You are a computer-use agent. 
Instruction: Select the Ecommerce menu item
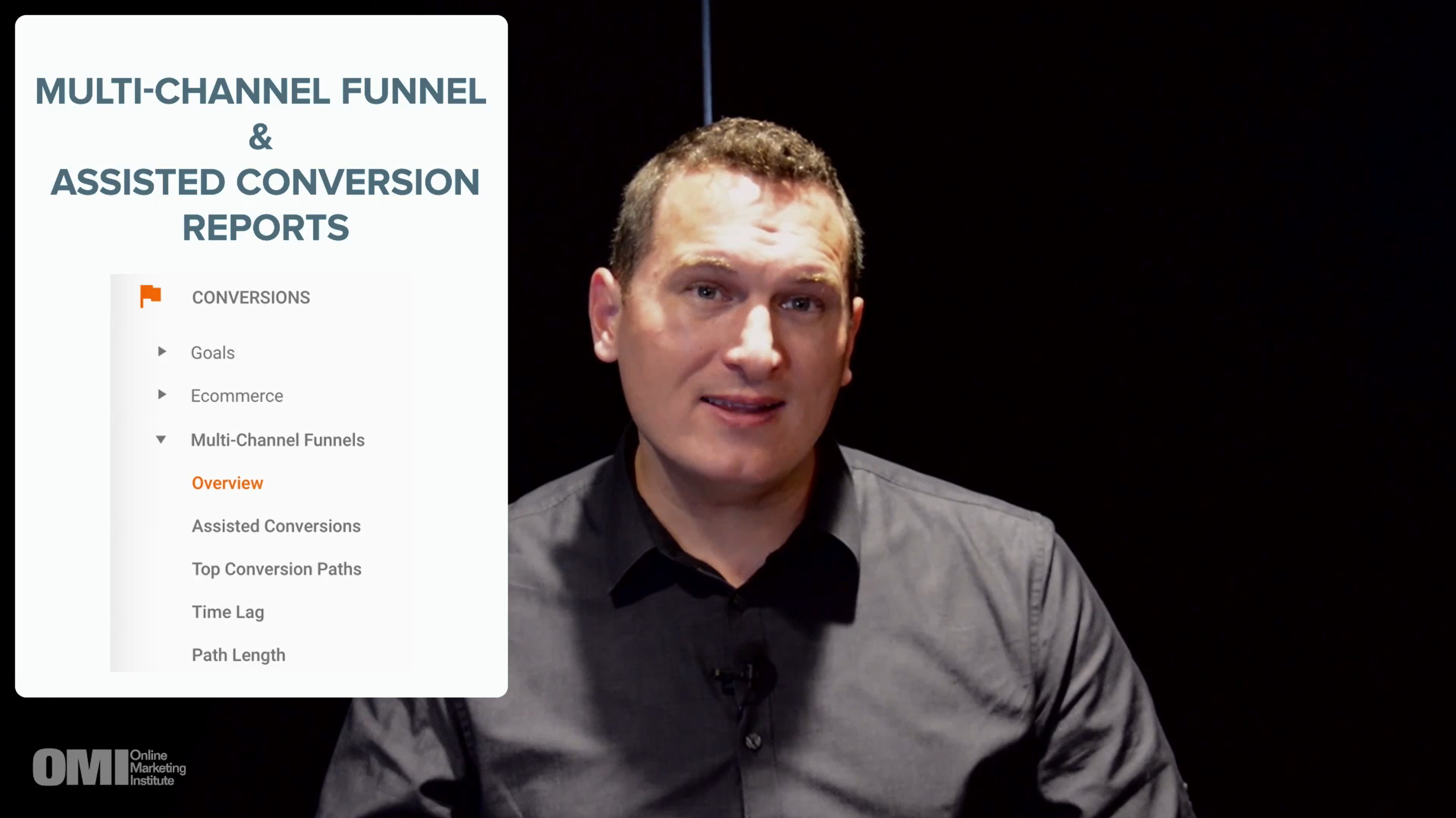coord(237,395)
